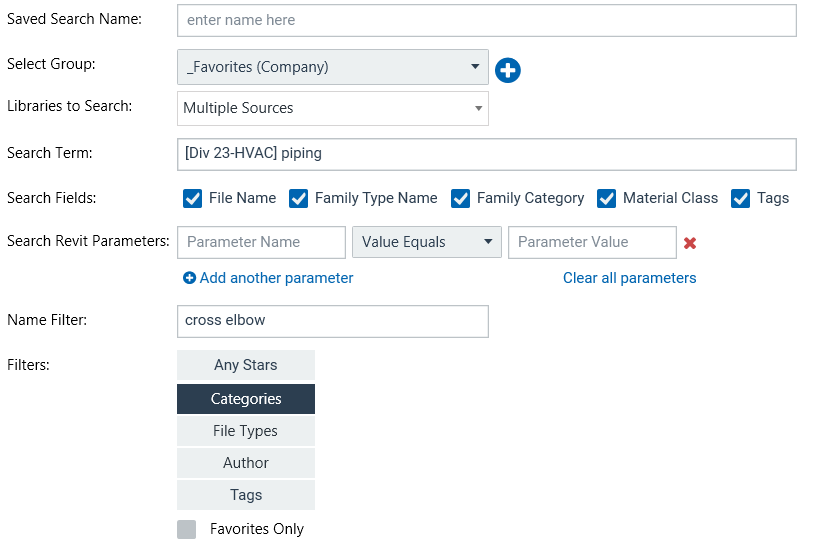The height and width of the screenshot is (543, 813).
Task: Toggle the Tags search field checkbox
Action: [740, 198]
